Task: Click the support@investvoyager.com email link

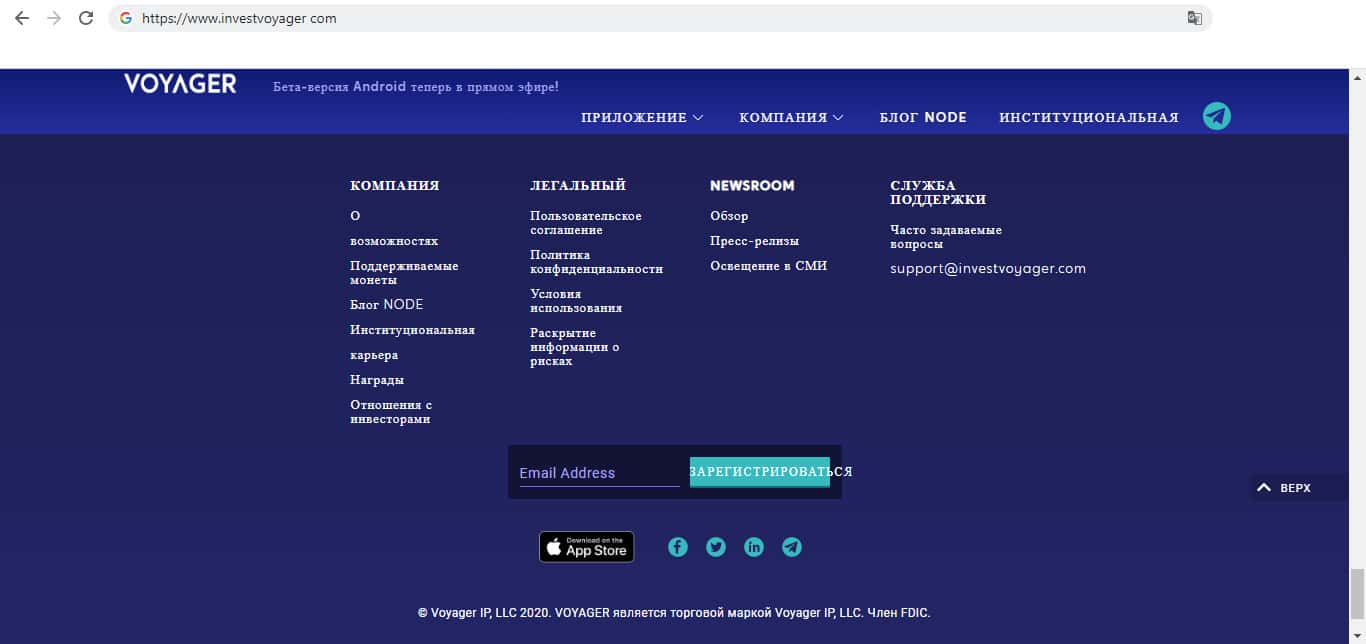Action: click(x=988, y=269)
